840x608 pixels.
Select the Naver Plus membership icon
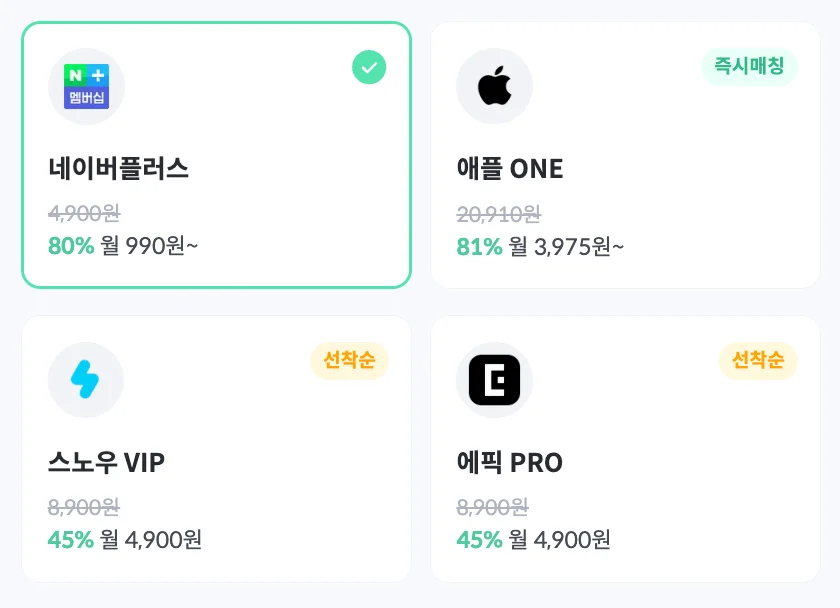[86, 88]
